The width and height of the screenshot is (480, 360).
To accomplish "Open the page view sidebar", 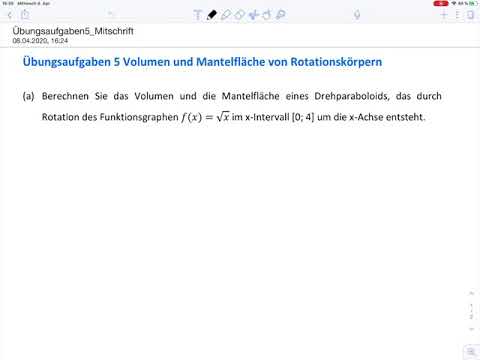I will coord(470,15).
